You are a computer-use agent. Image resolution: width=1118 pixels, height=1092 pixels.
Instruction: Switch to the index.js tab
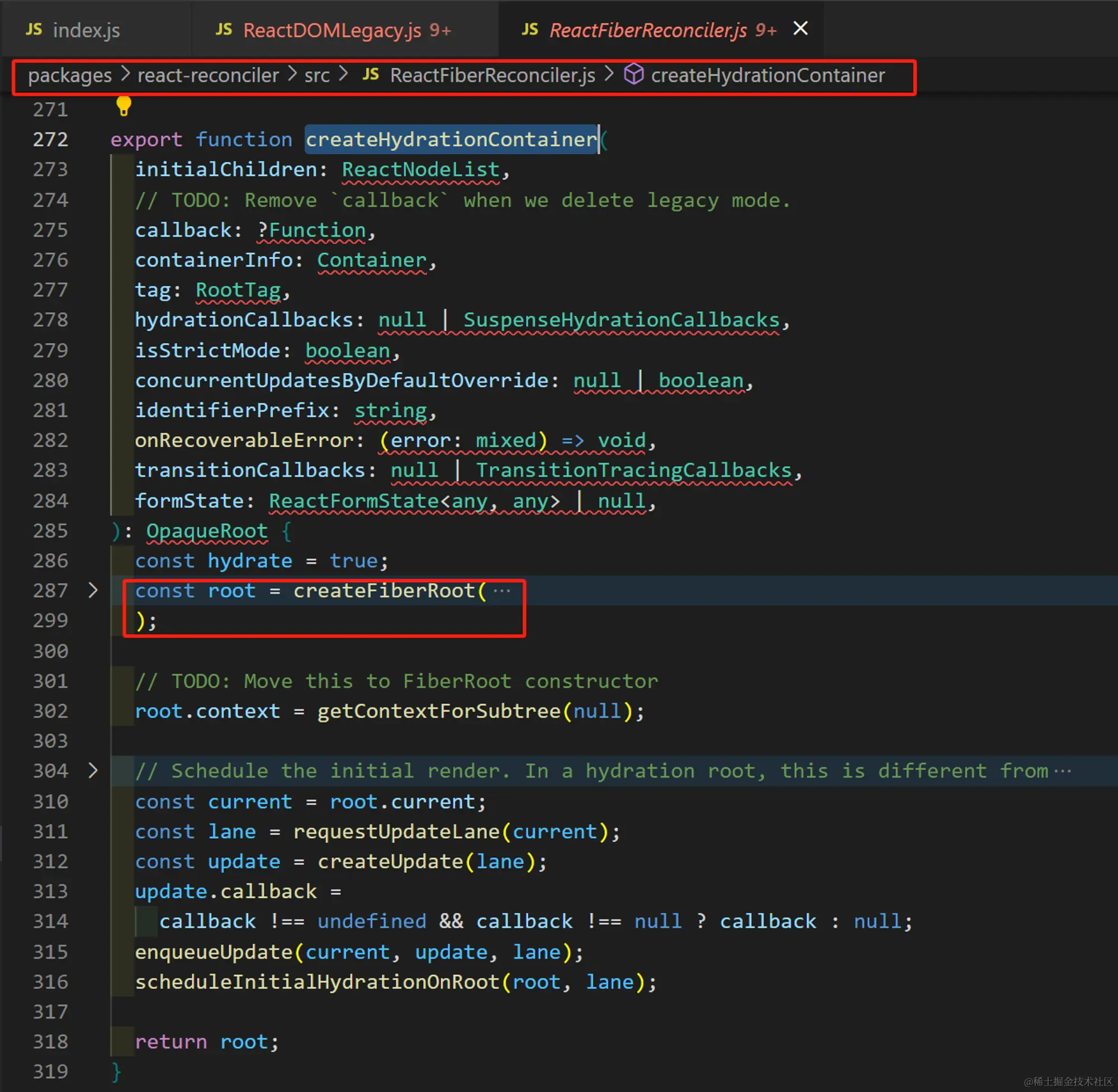86,30
